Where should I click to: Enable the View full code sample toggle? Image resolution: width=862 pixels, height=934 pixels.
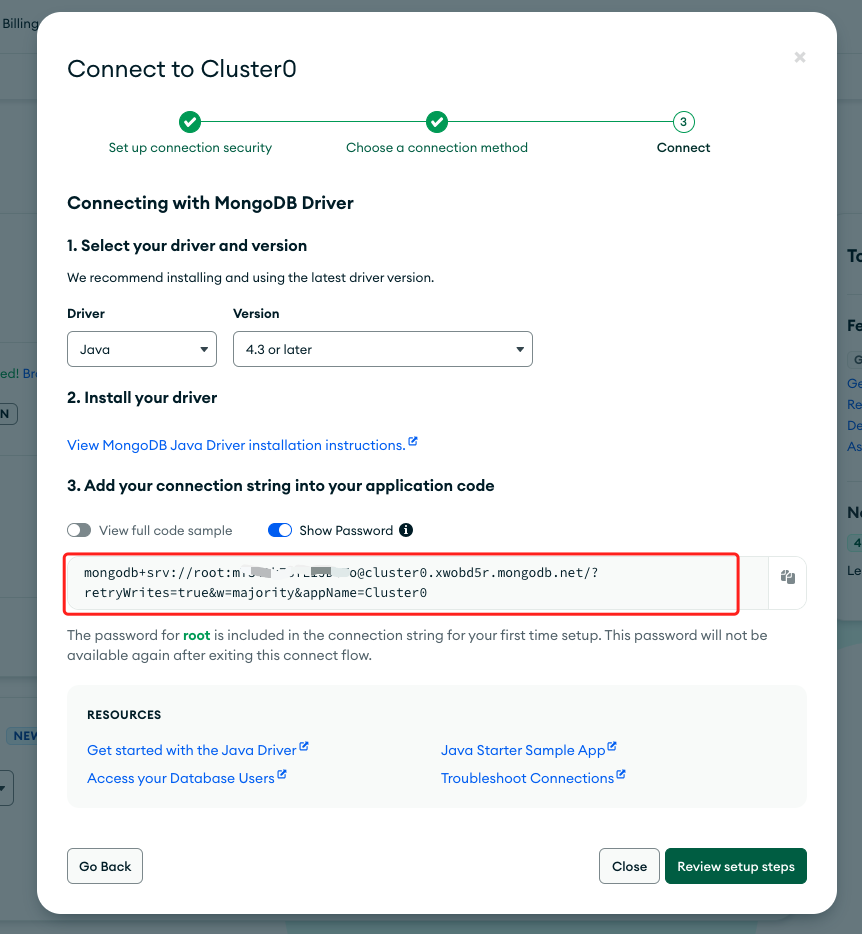[x=79, y=530]
